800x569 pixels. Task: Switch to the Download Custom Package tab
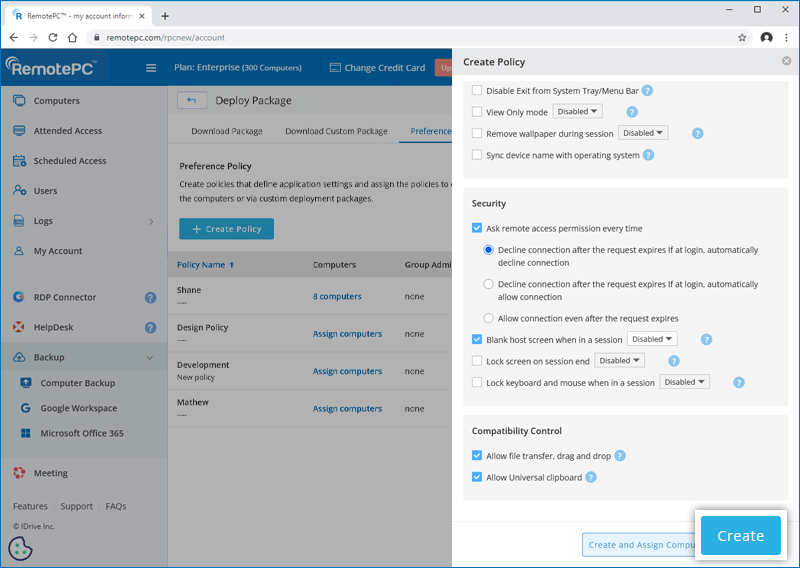pos(336,131)
